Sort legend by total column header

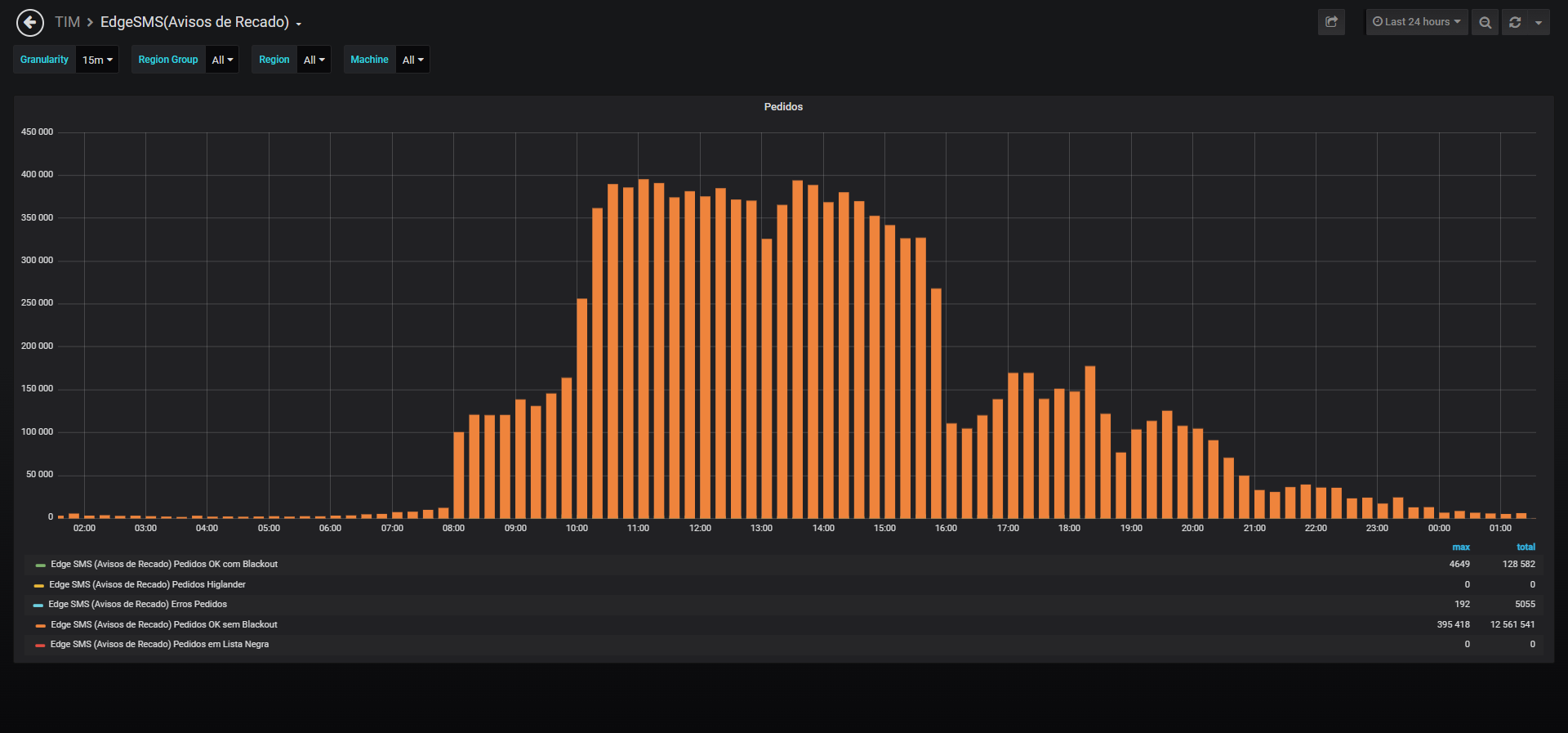click(1526, 548)
